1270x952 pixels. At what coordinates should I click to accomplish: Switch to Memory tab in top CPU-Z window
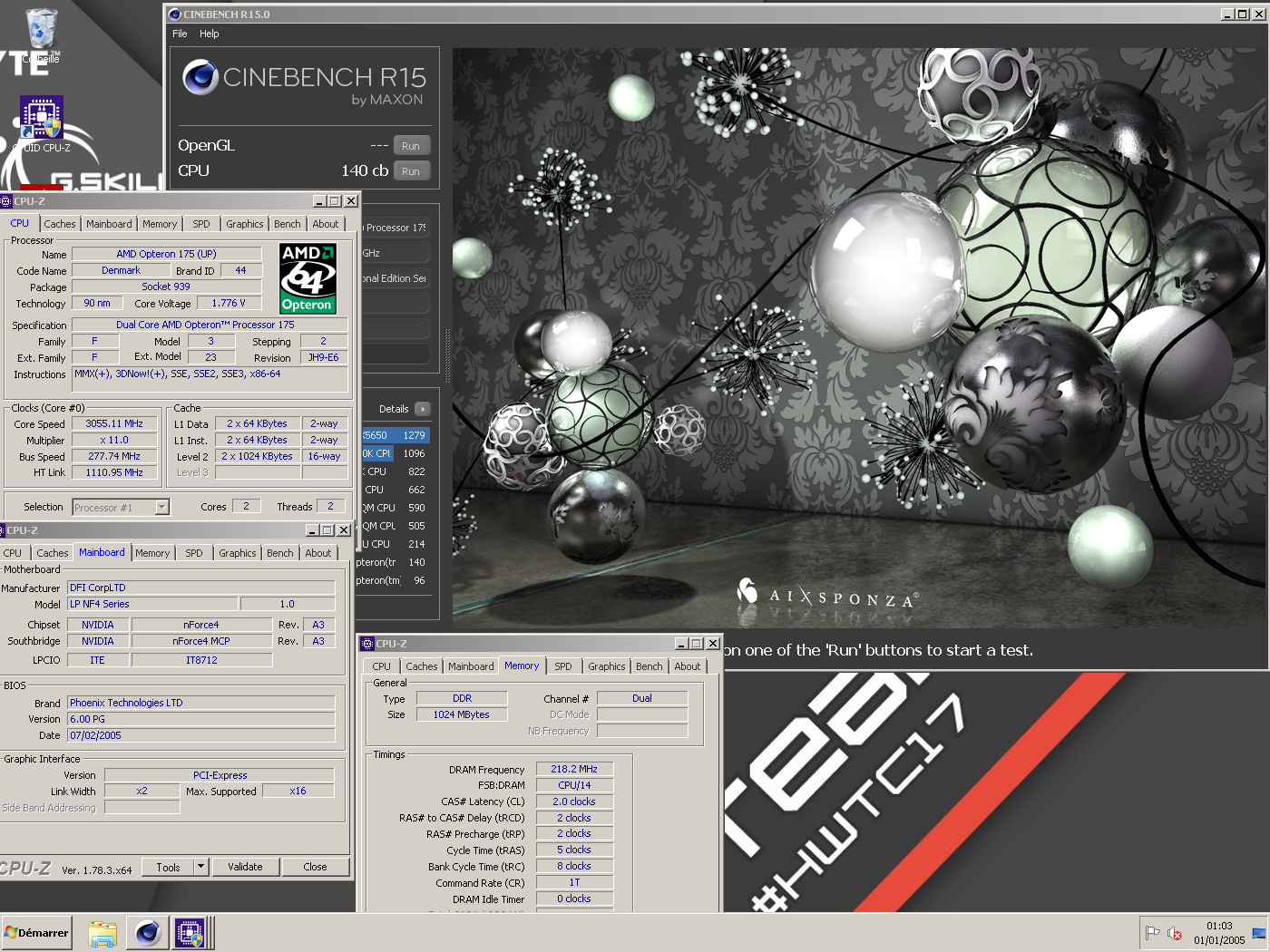(160, 224)
